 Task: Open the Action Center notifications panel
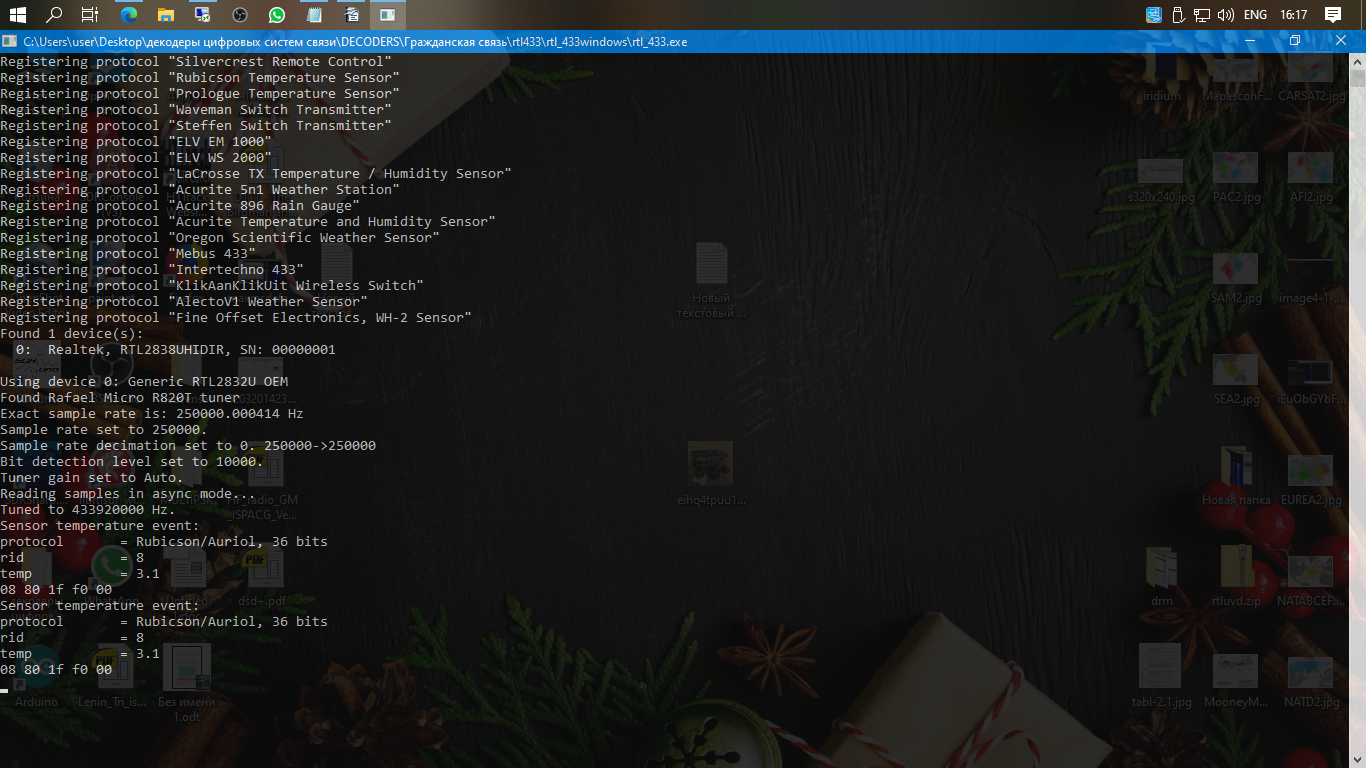click(1333, 15)
